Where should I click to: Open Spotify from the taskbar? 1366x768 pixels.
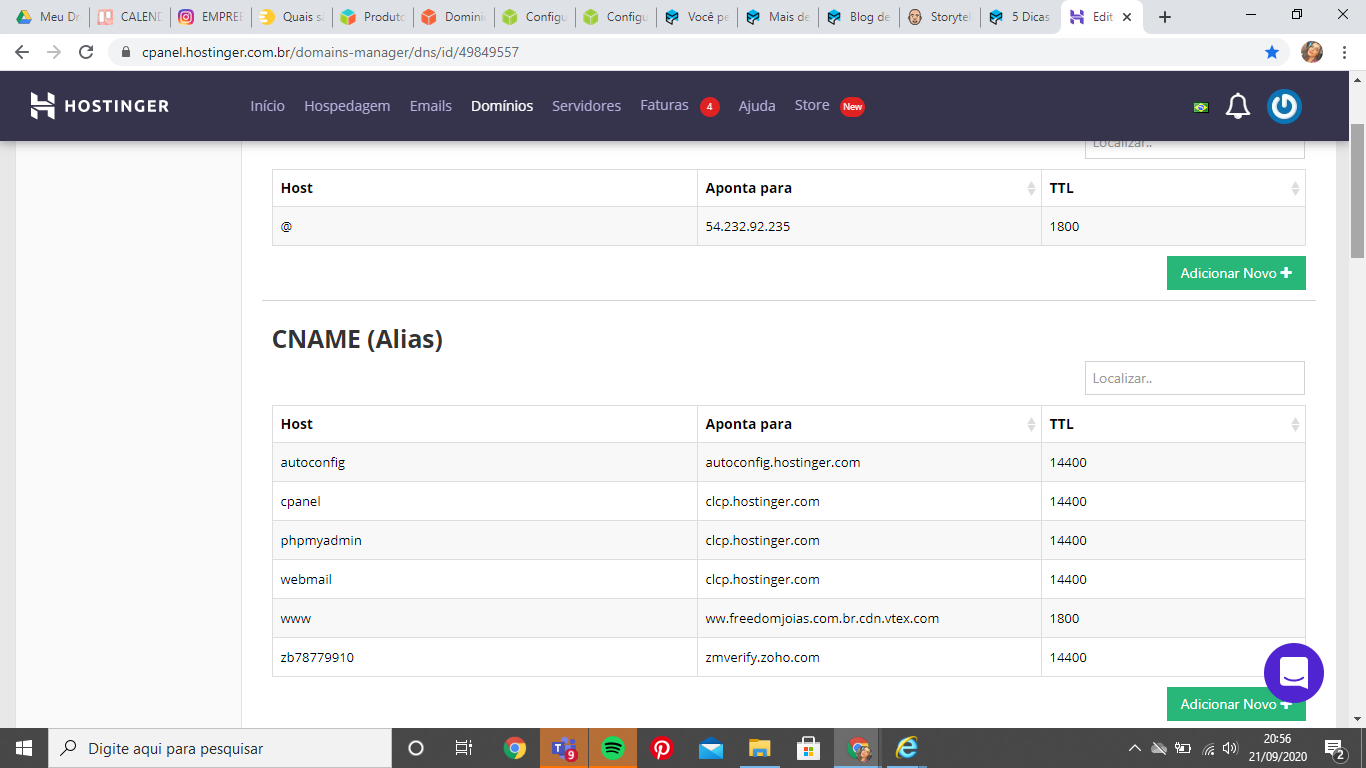tap(613, 748)
